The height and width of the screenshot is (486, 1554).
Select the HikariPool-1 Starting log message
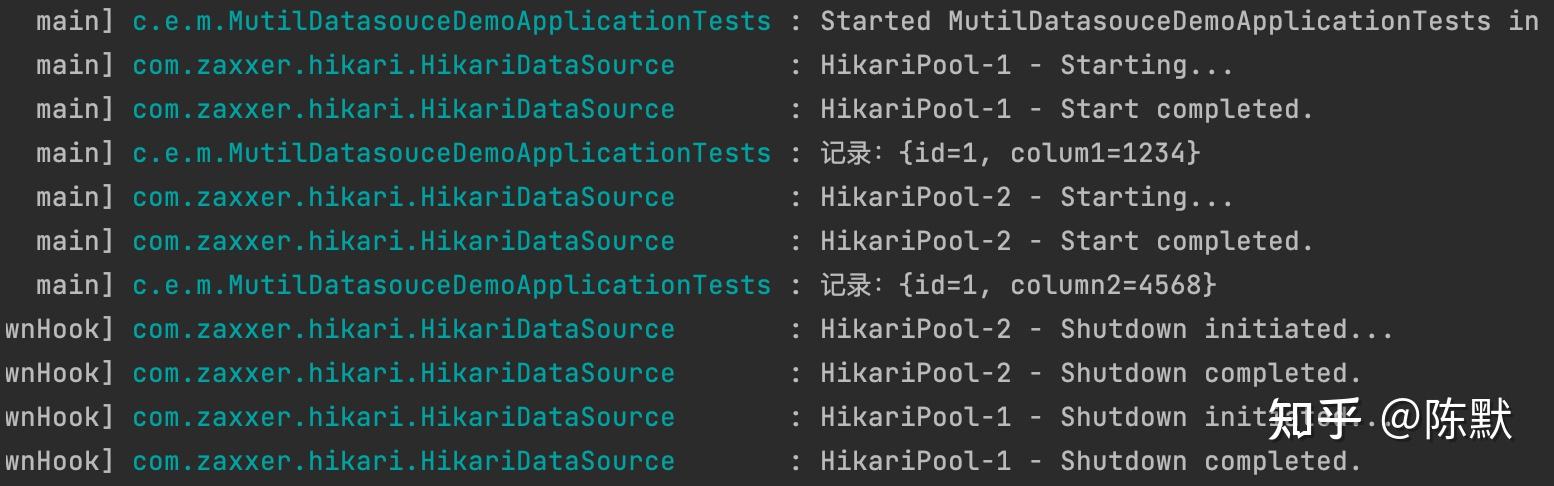(x=1027, y=65)
